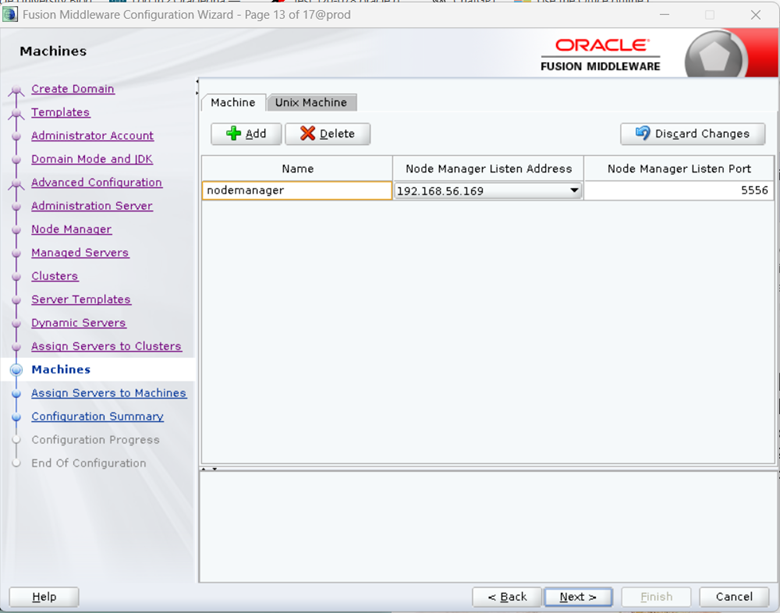Click the 5556 listen port cell
The width and height of the screenshot is (780, 613).
coord(679,191)
